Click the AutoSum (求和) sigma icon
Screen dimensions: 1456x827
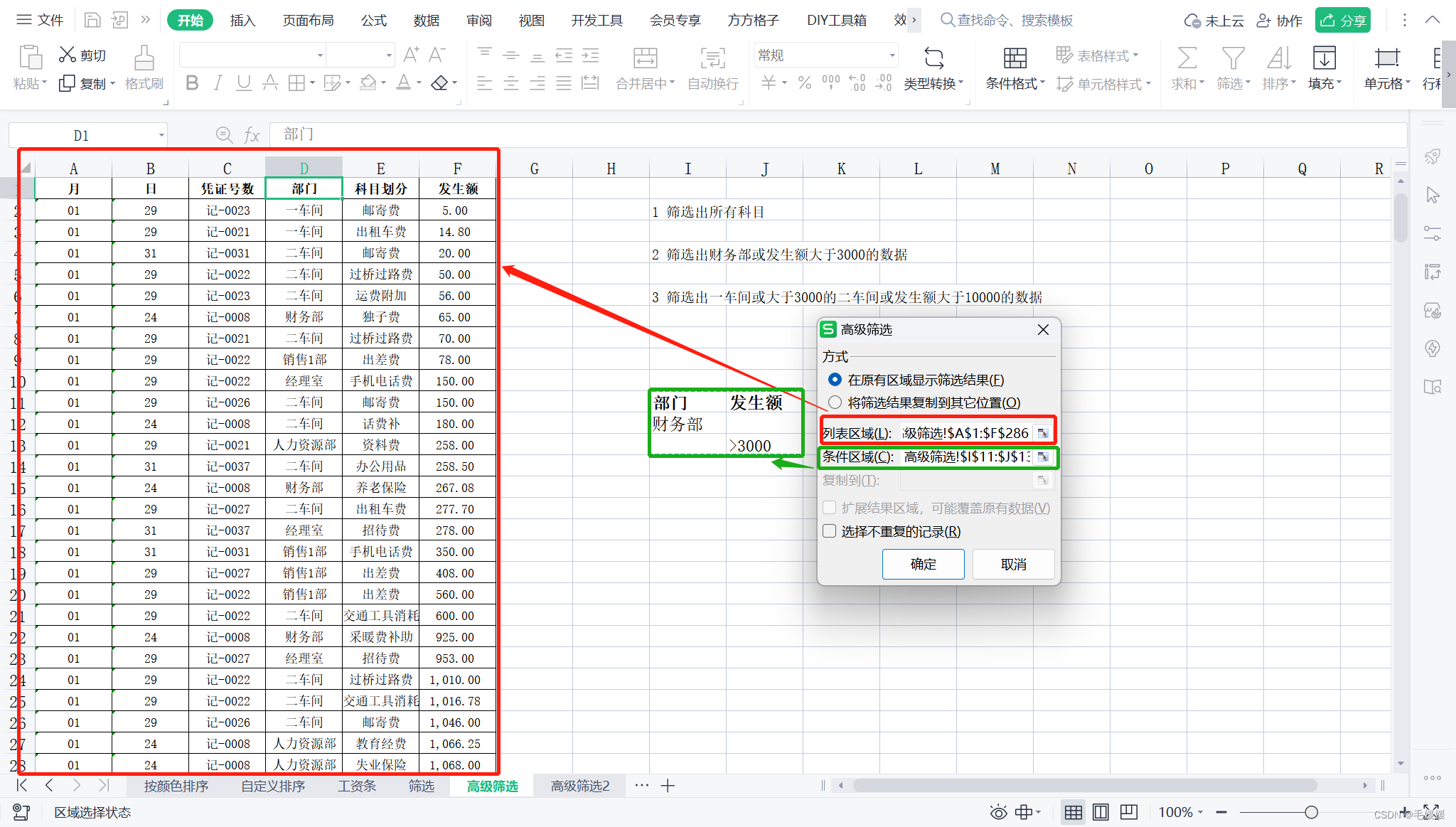tap(1187, 58)
